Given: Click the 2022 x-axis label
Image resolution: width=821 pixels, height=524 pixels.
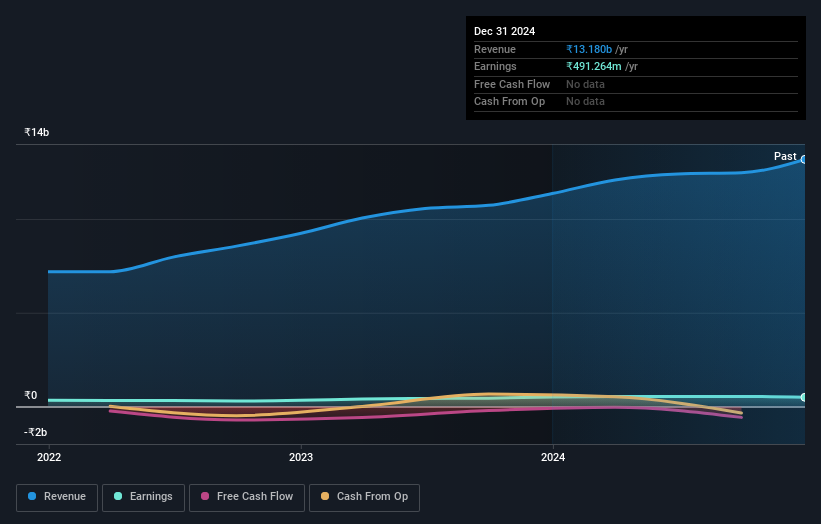Looking at the screenshot, I should pos(49,458).
